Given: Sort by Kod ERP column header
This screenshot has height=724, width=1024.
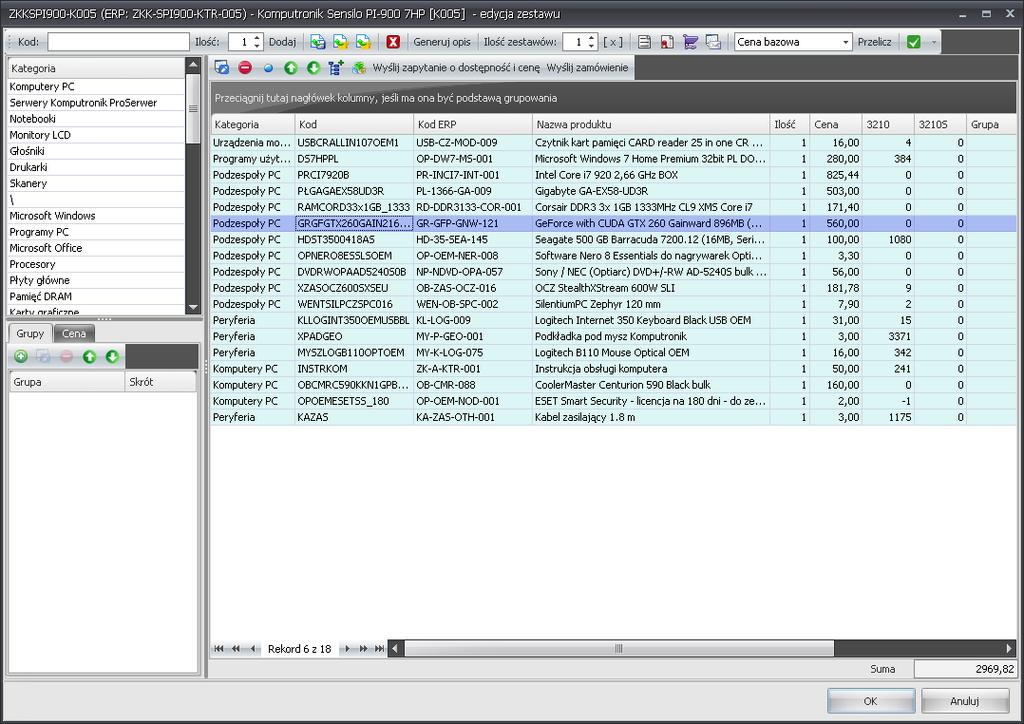Looking at the screenshot, I should (473, 124).
